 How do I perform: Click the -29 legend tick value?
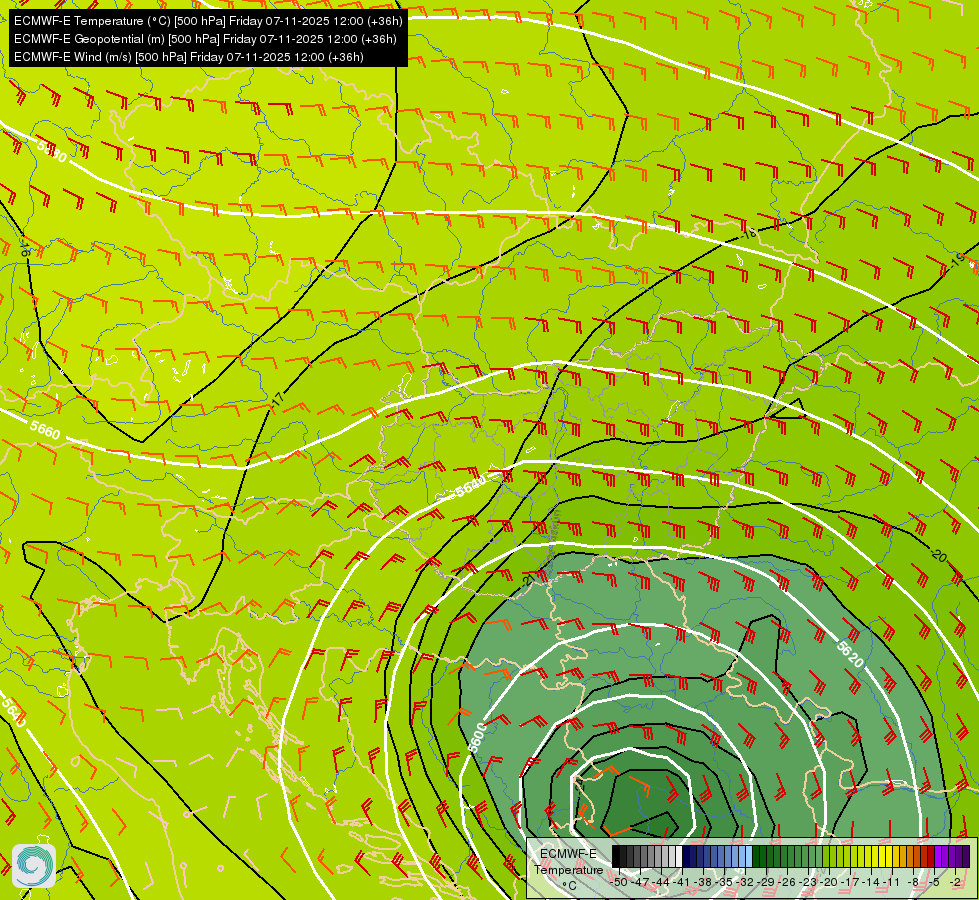[766, 882]
